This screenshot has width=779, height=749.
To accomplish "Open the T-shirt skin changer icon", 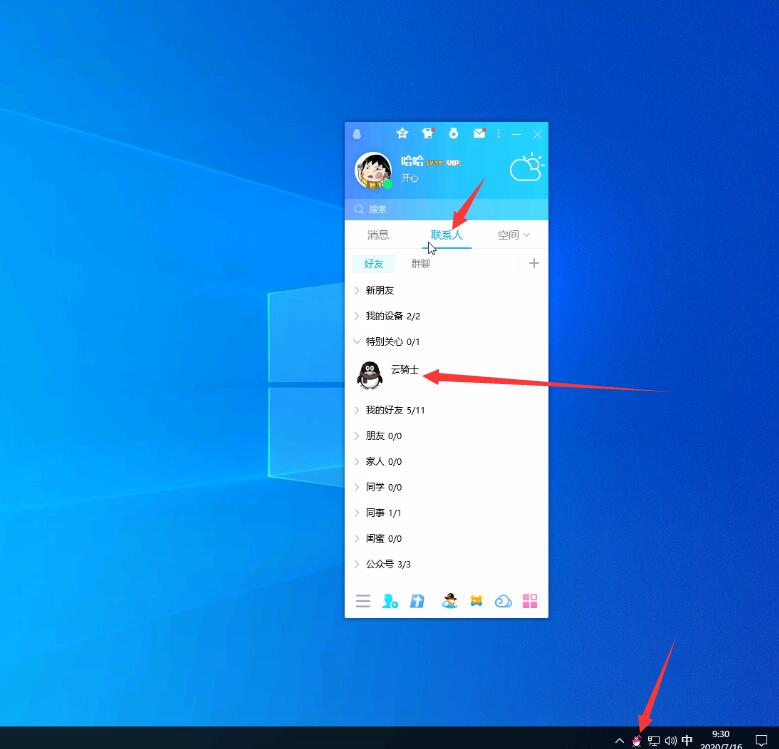I will point(428,133).
